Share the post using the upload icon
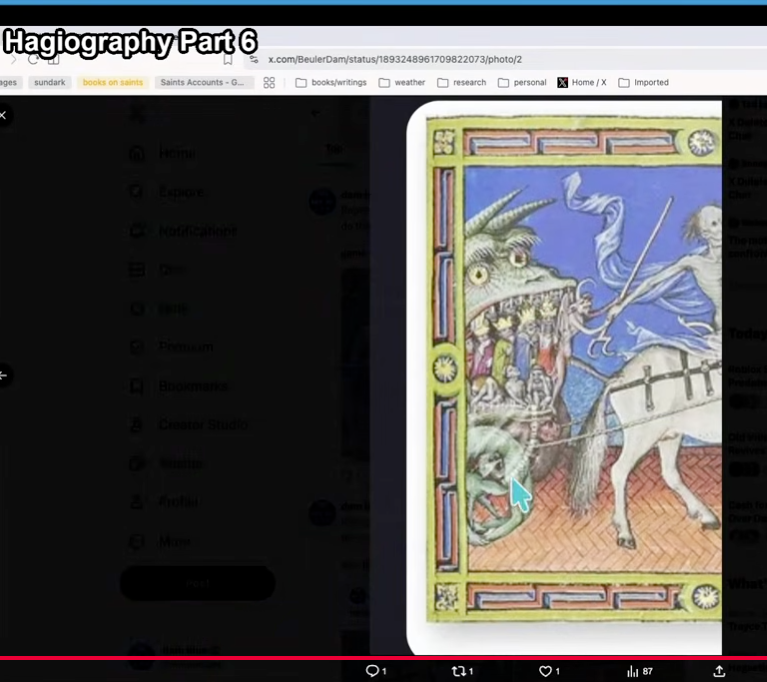767x682 pixels. click(x=719, y=671)
